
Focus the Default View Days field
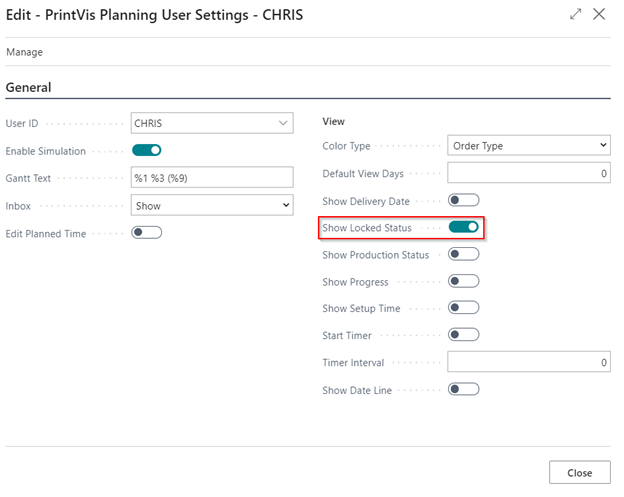[529, 173]
